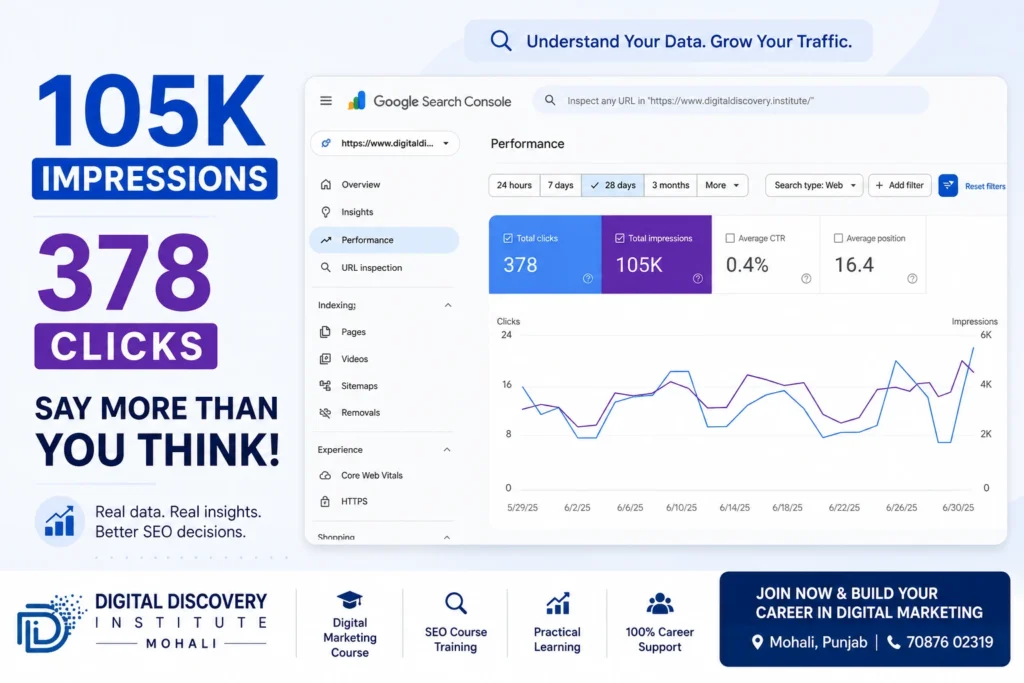
Task: Click the Digital Marketing Course graduation cap icon
Action: click(x=349, y=599)
